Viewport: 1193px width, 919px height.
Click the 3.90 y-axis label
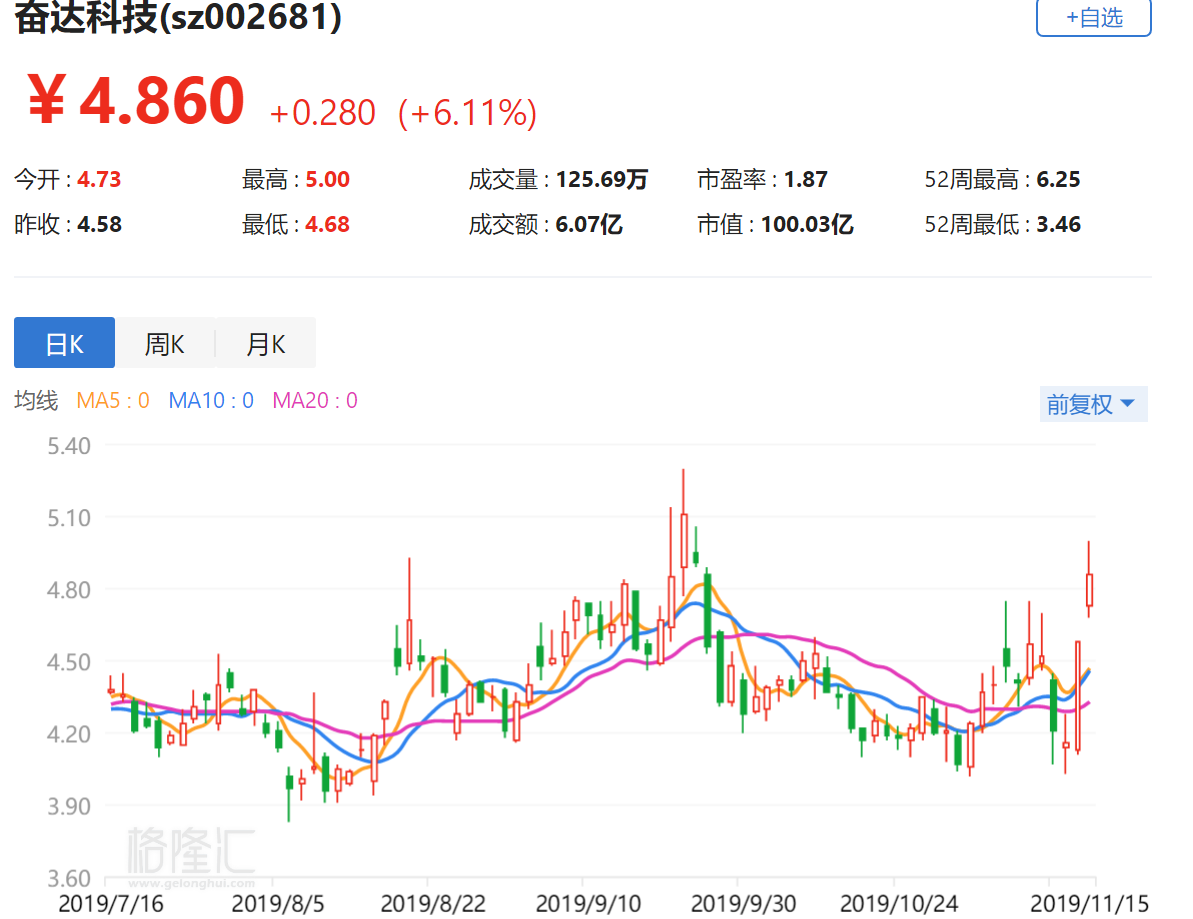(x=68, y=806)
